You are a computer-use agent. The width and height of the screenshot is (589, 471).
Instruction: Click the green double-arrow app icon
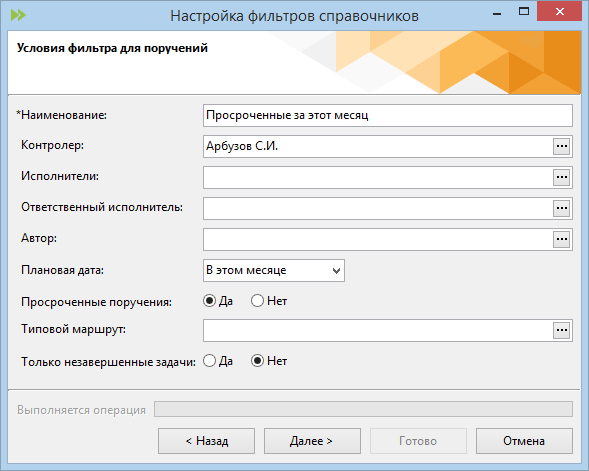pyautogui.click(x=18, y=15)
